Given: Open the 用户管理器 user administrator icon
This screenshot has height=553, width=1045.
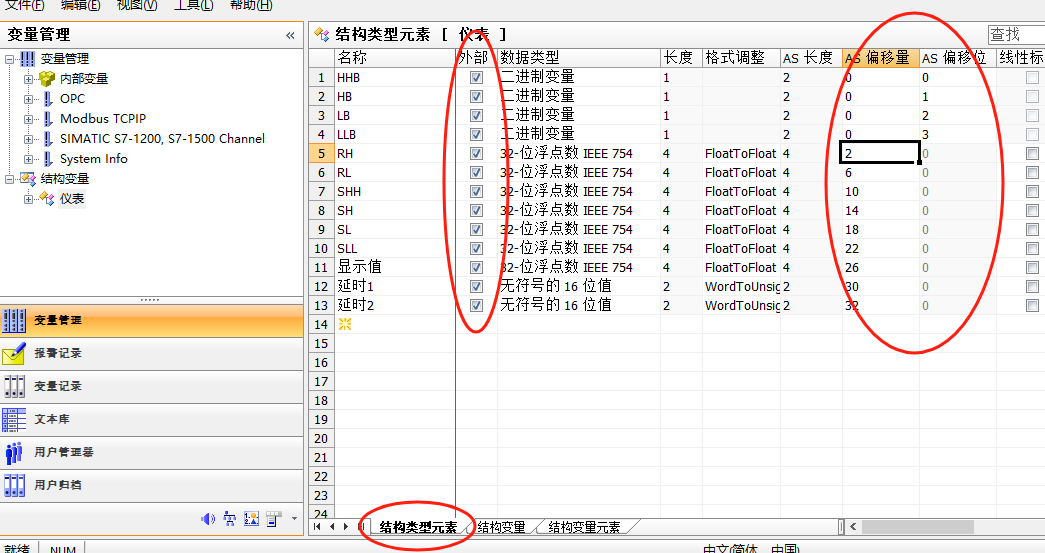Looking at the screenshot, I should tap(14, 452).
